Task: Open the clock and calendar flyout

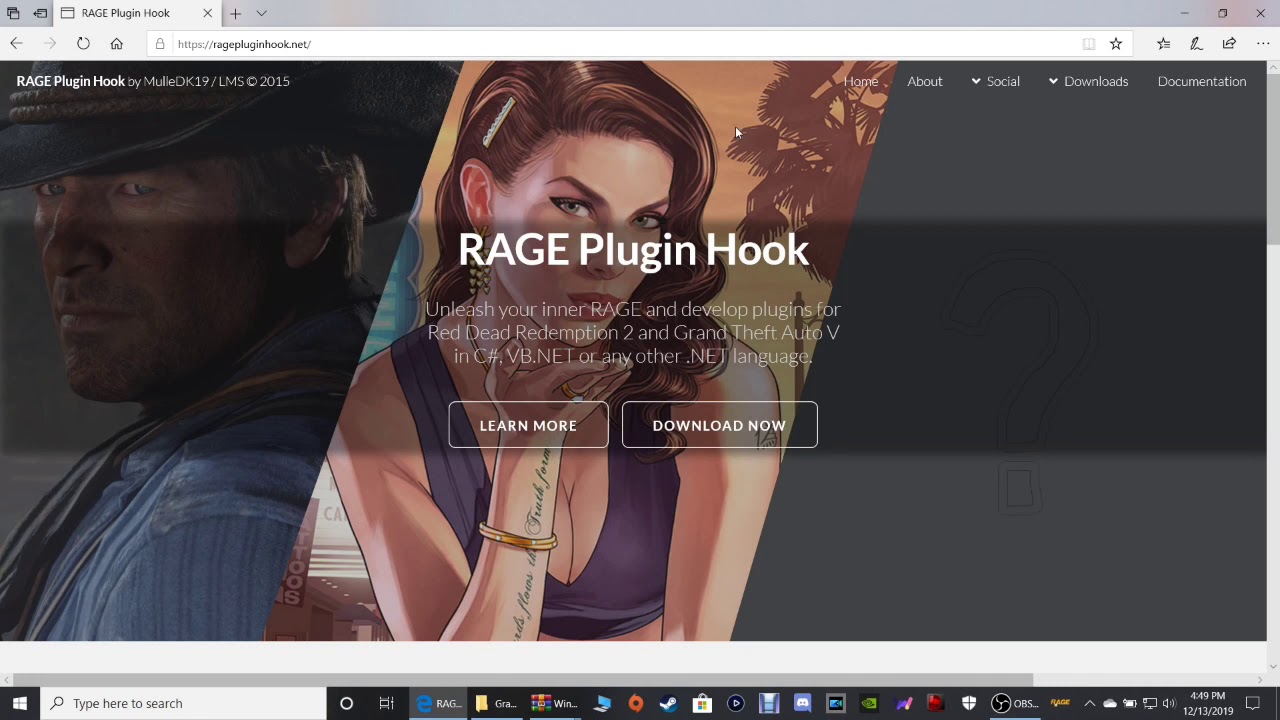Action: click(x=1208, y=703)
